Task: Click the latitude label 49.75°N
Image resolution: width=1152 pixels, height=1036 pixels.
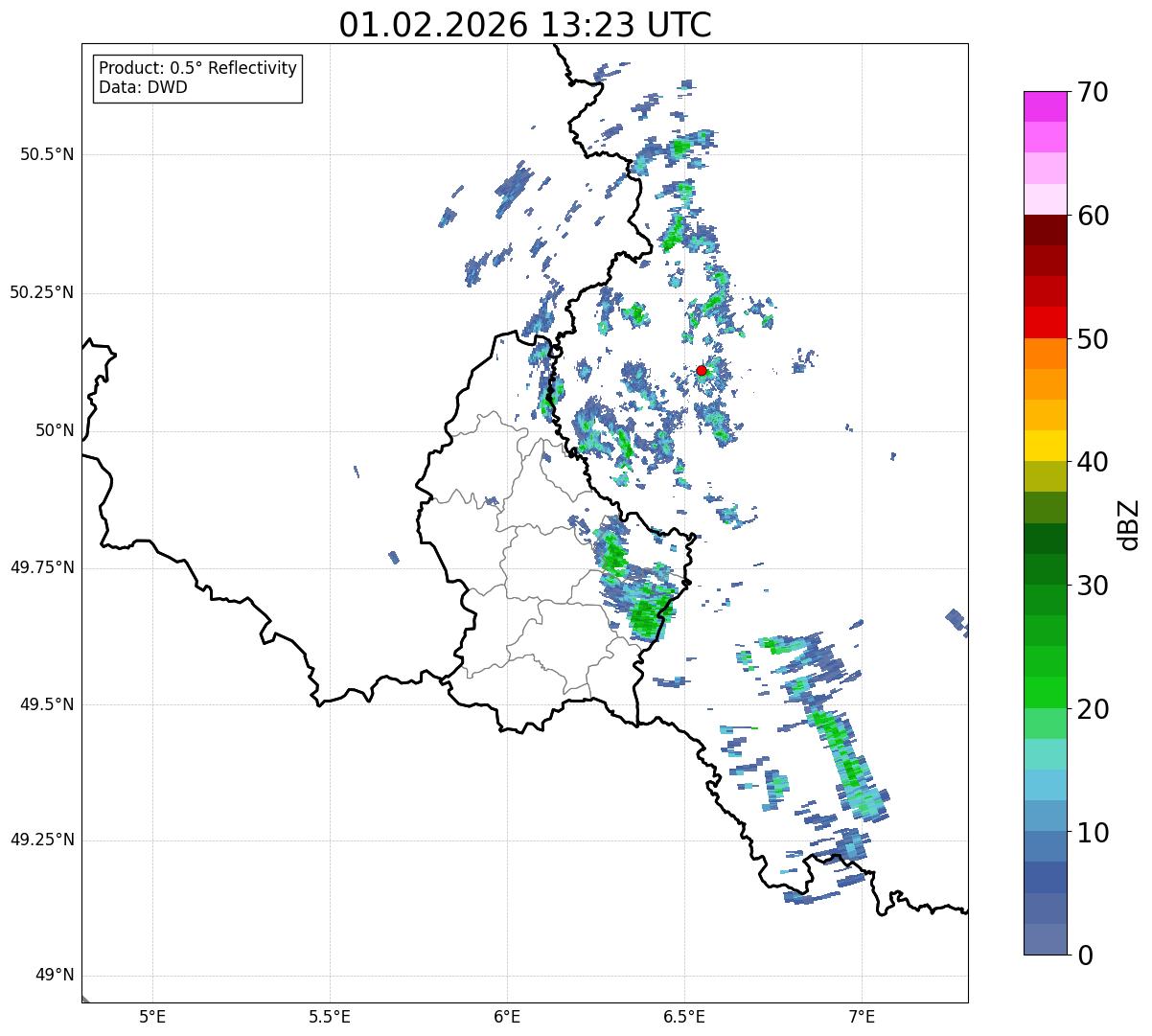Action: (x=42, y=567)
